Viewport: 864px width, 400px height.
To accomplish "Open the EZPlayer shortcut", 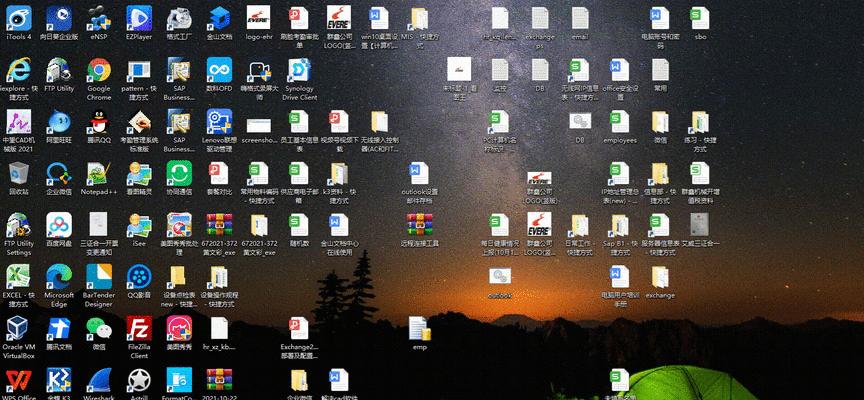I will (x=139, y=18).
